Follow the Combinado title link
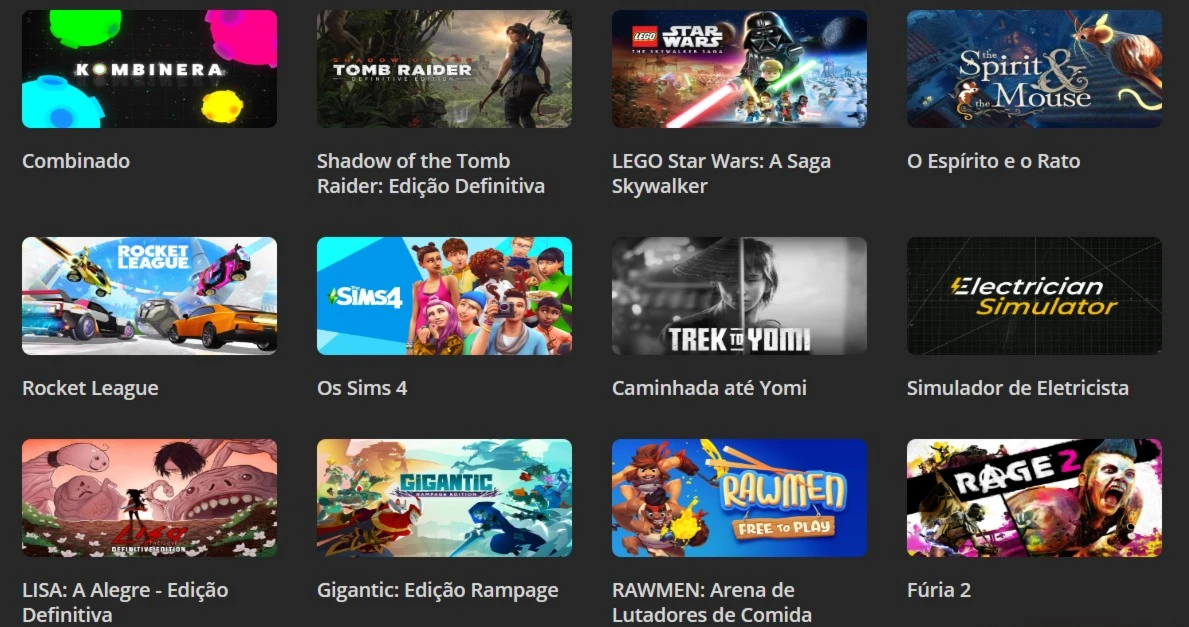This screenshot has height=627, width=1189. pos(76,161)
